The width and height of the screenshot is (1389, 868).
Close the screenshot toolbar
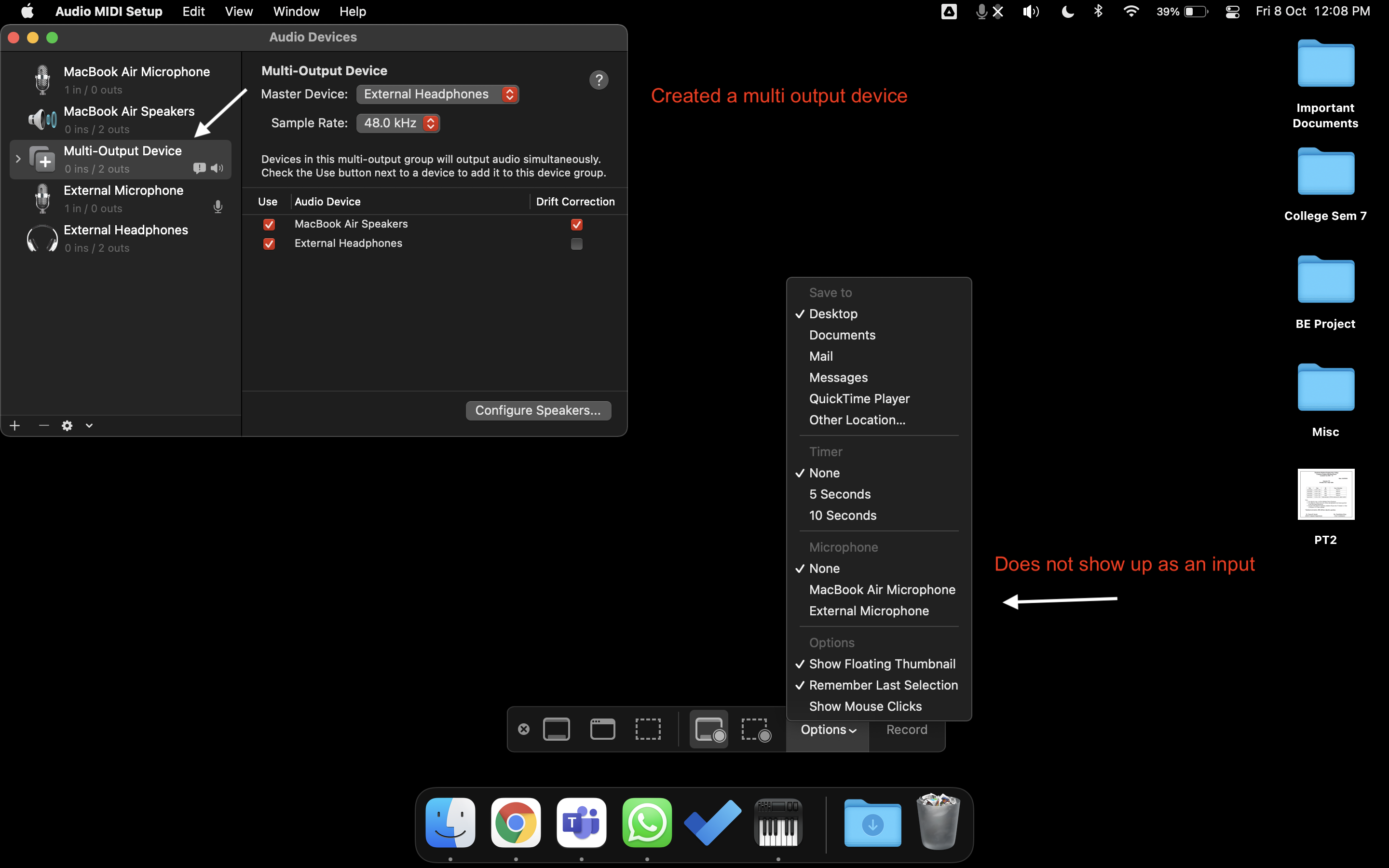coord(523,729)
